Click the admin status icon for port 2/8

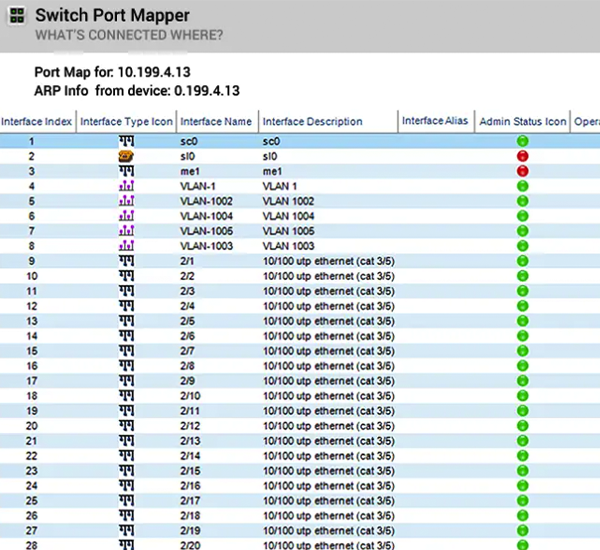coord(523,366)
